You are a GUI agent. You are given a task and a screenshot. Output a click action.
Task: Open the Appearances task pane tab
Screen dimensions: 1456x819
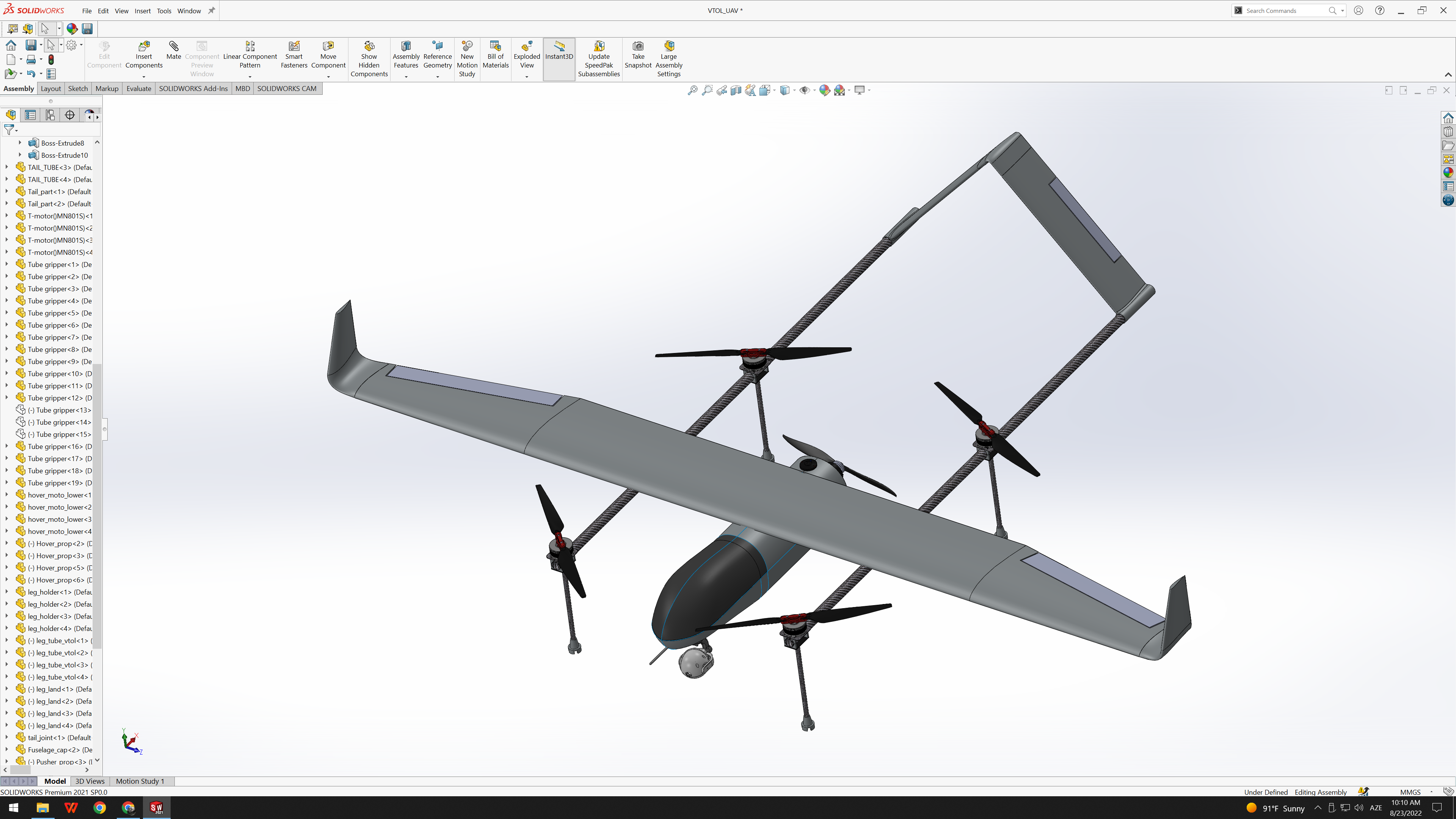point(1448,173)
